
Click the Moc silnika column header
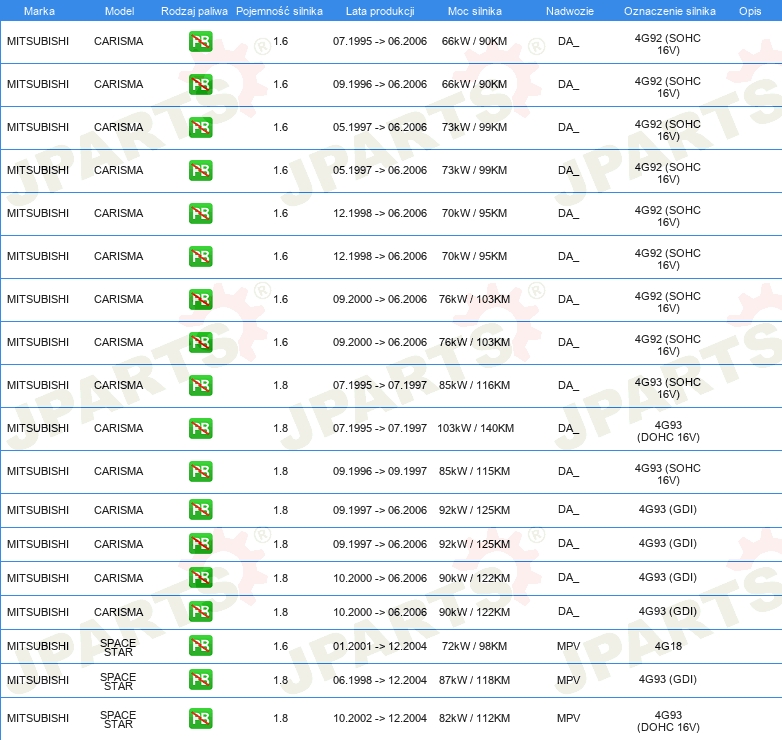[x=474, y=11]
